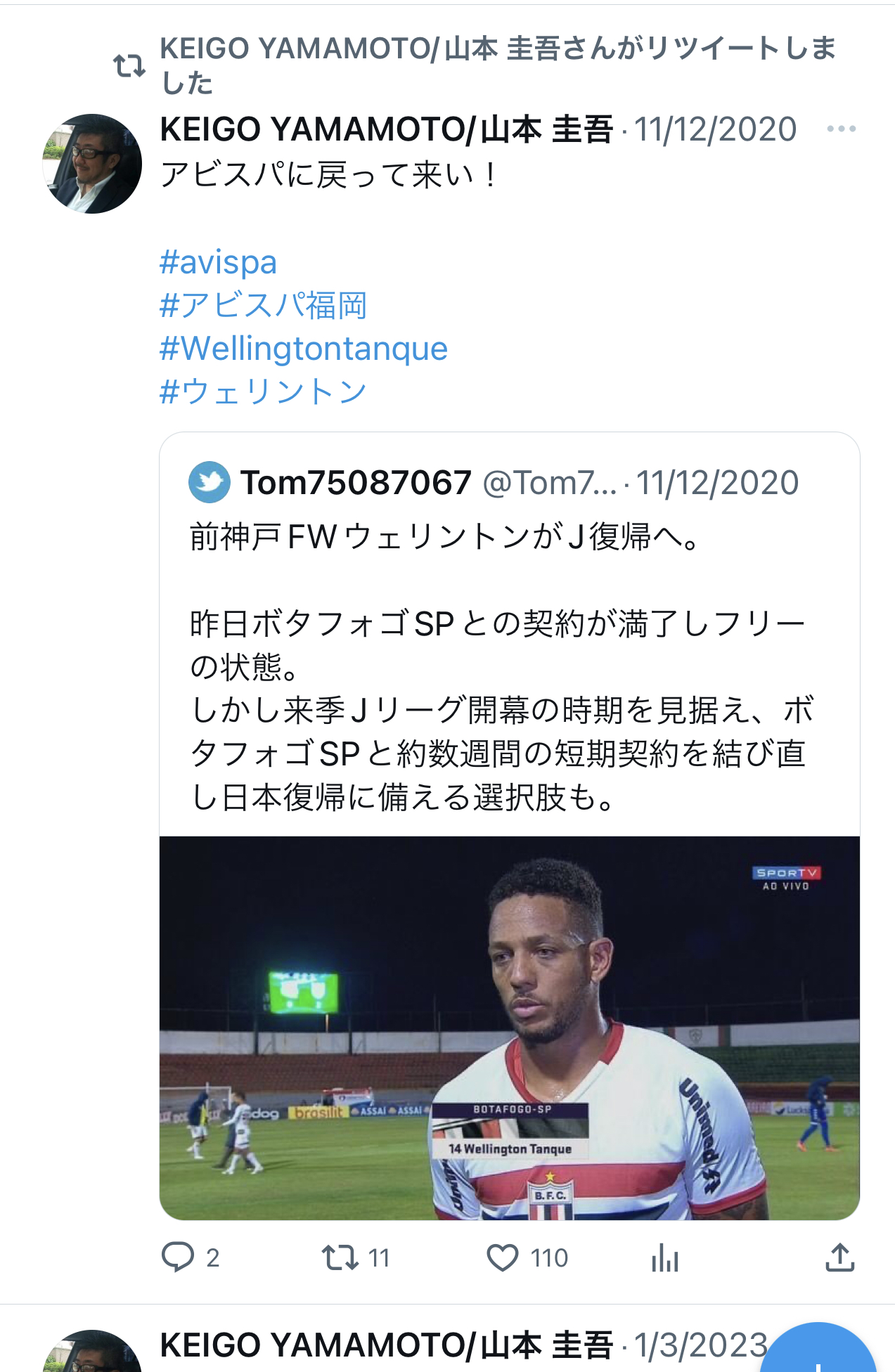Screen dimensions: 895x1372
Task: Like the tweet via the heart icon
Action: point(503,1257)
